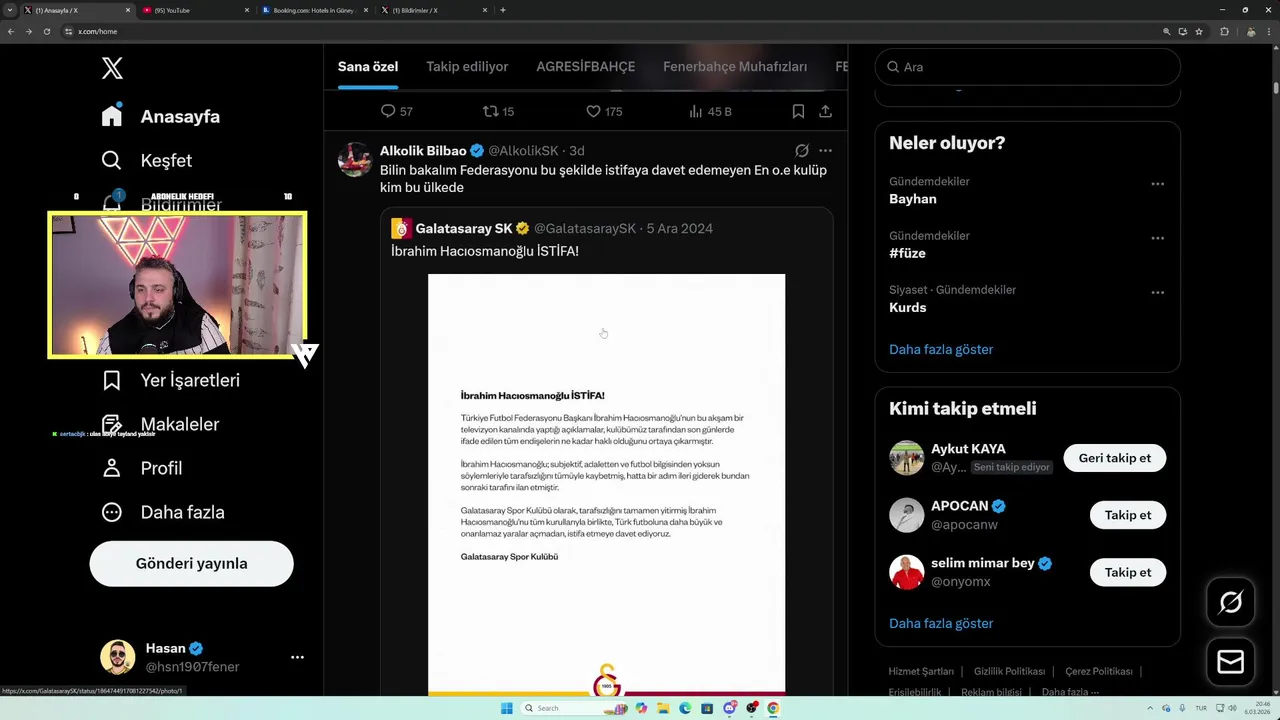Open Keşfet search icon in sidebar
Viewport: 1280px width, 720px height.
pos(112,160)
